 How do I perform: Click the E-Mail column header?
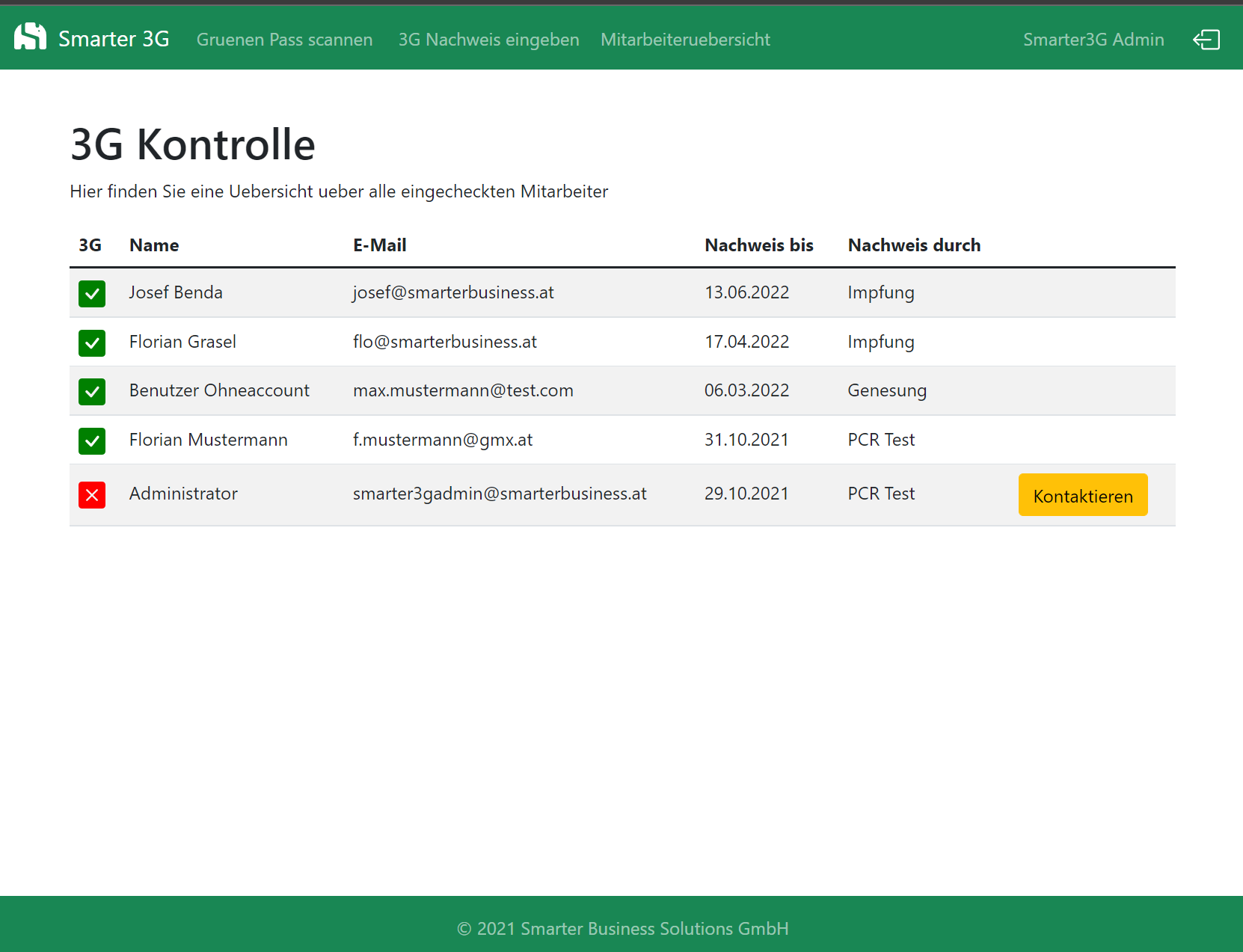379,245
